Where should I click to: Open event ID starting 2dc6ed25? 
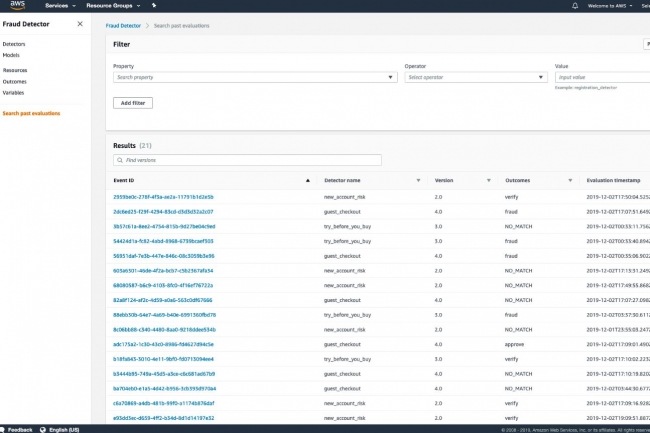163,212
